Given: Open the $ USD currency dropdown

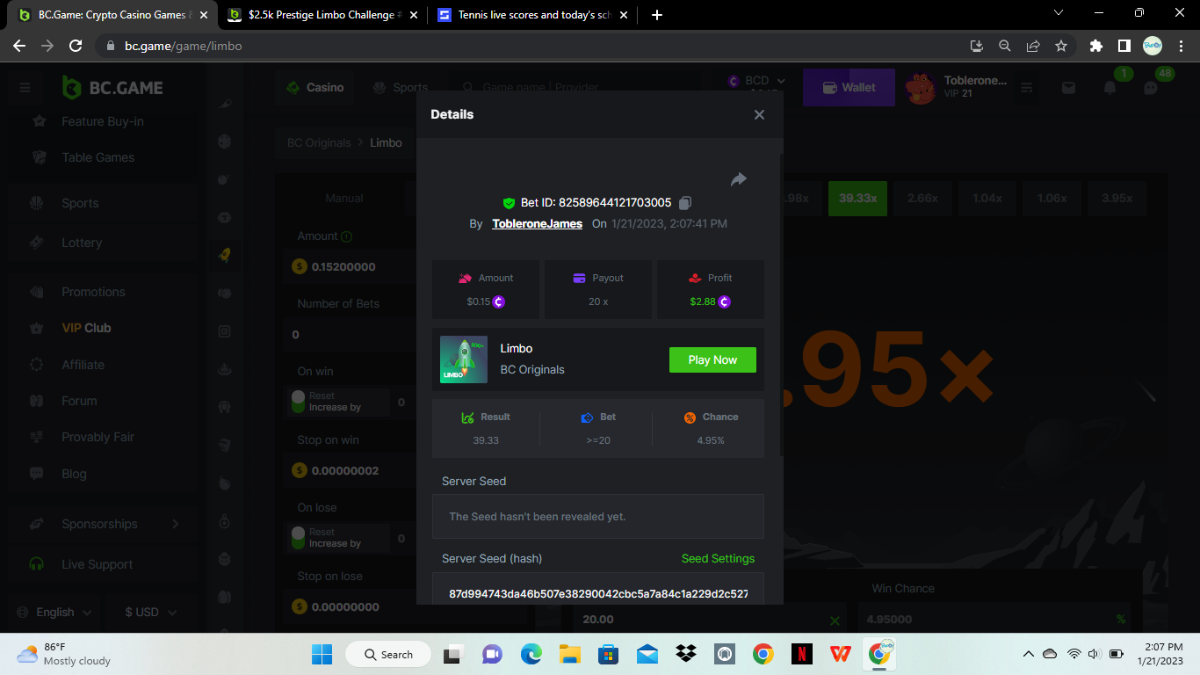Looking at the screenshot, I should click(x=151, y=612).
